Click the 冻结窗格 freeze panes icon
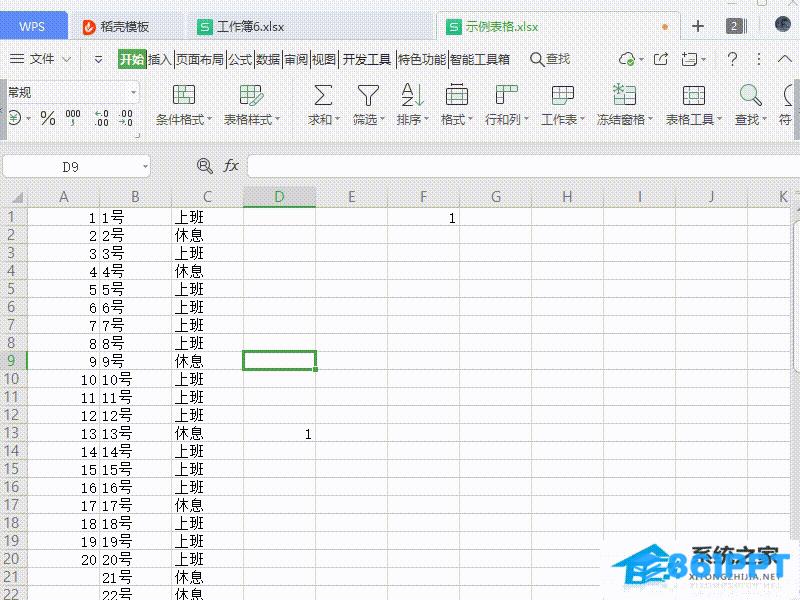Screen dimensions: 800x600 point(624,95)
